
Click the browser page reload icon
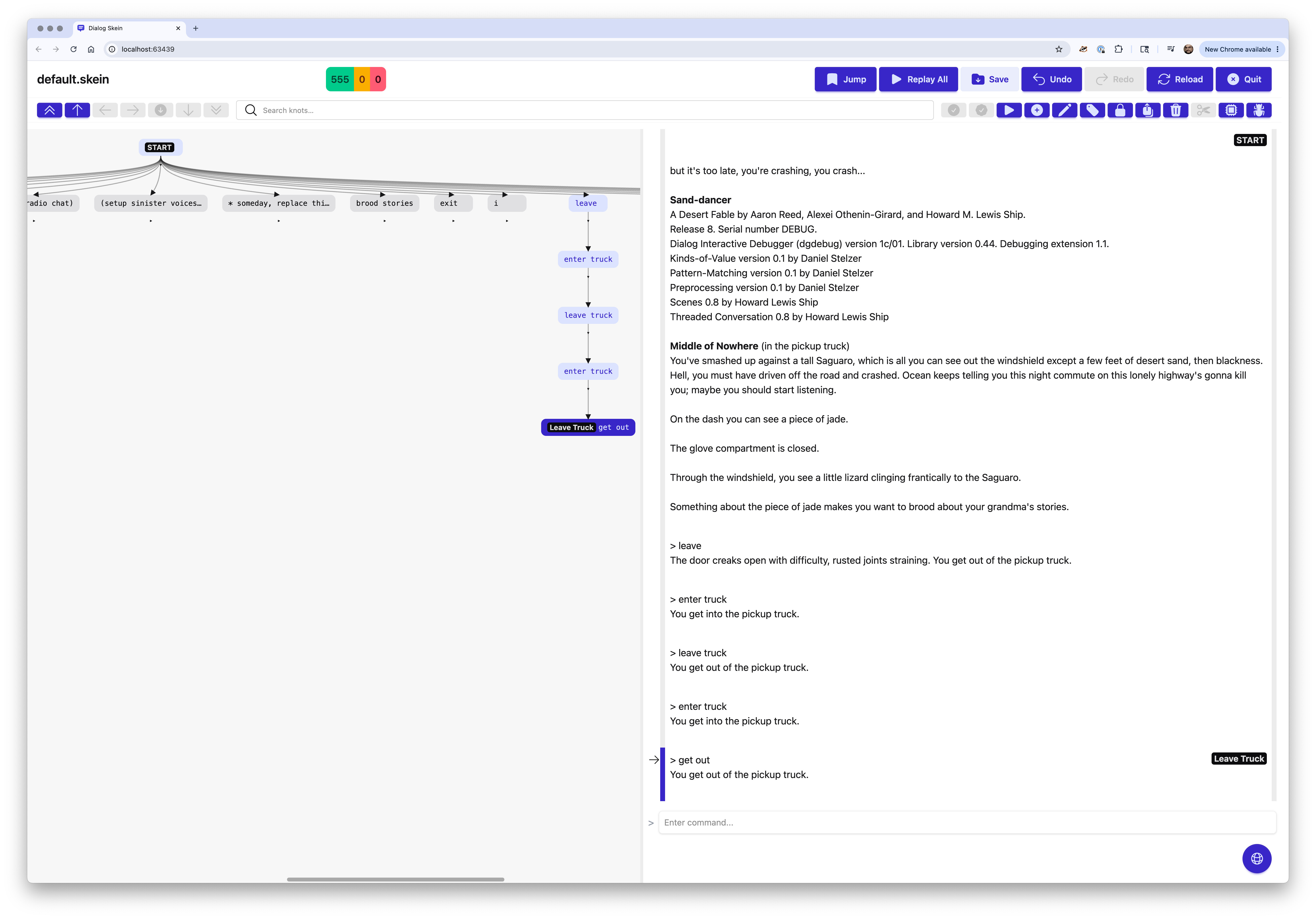[73, 49]
